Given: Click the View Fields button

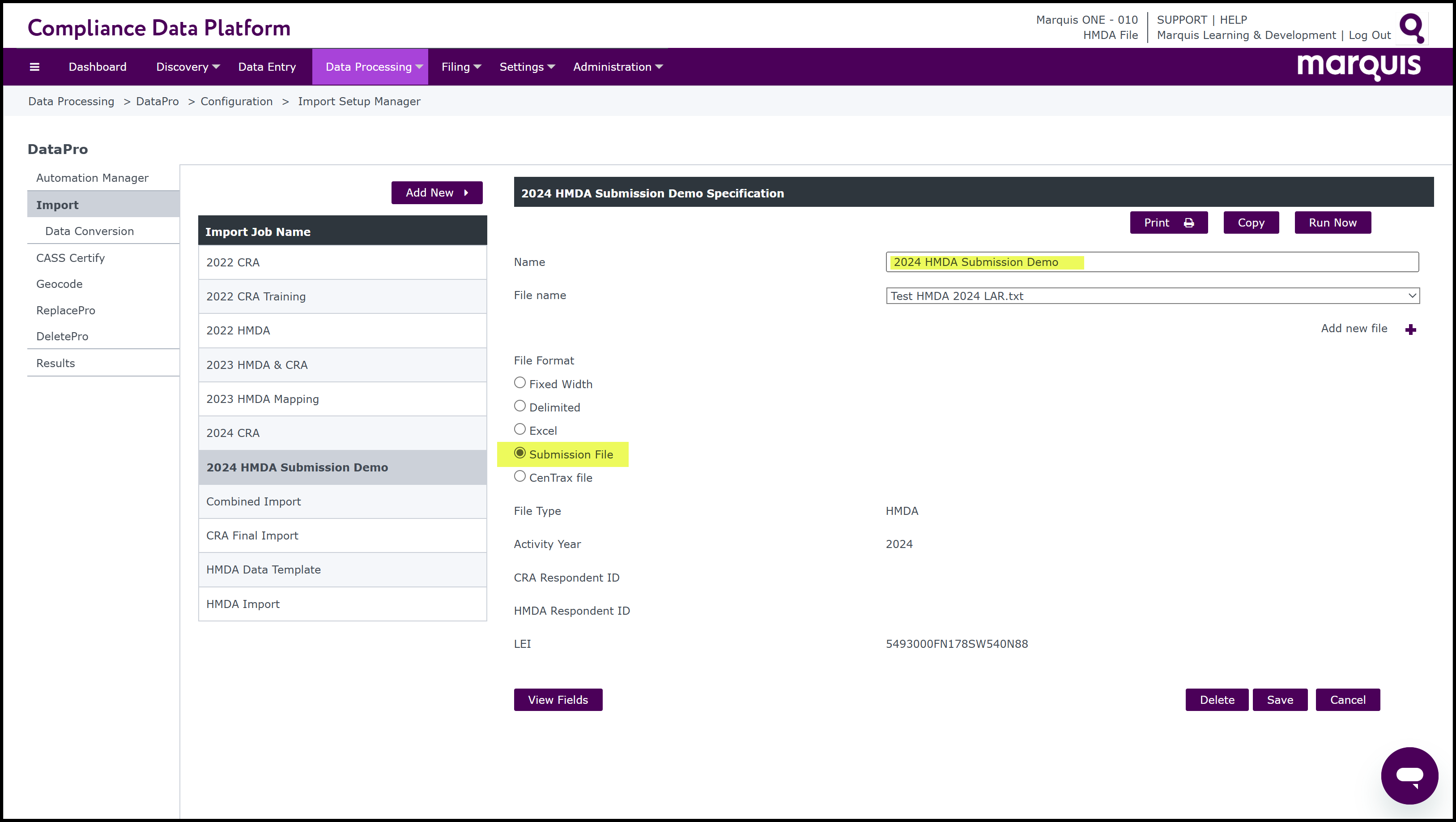Looking at the screenshot, I should pos(558,700).
